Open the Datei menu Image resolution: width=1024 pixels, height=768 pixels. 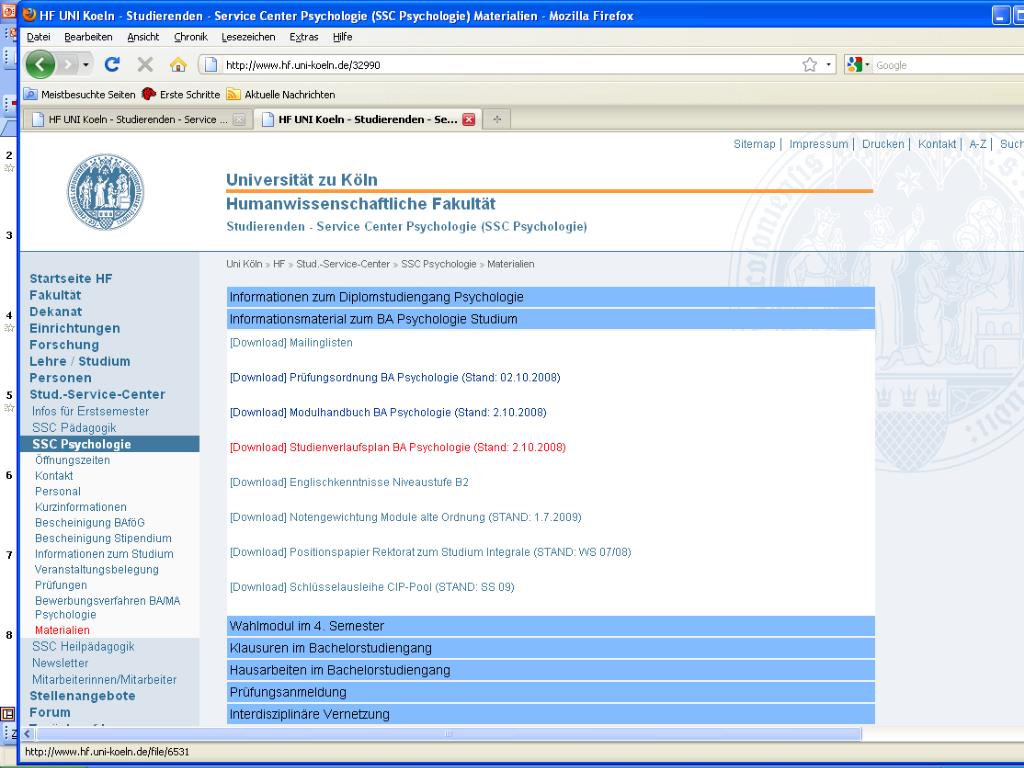[x=39, y=37]
